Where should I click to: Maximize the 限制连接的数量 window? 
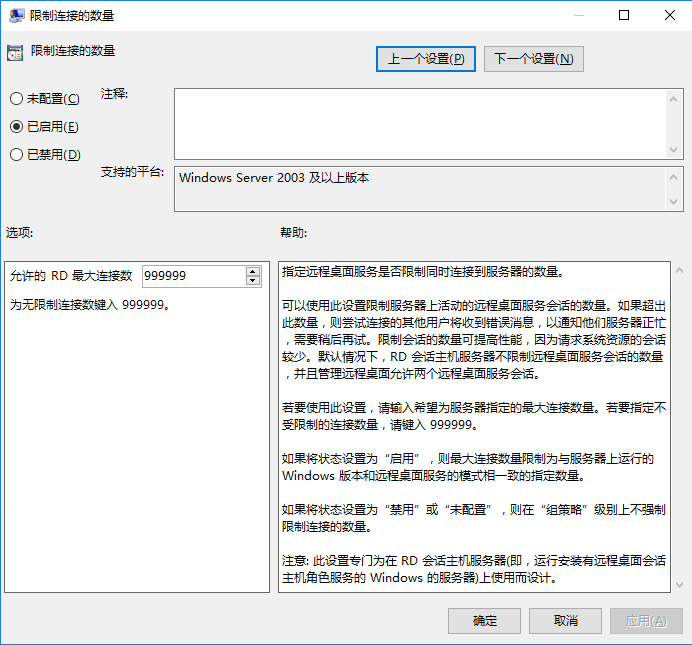tap(624, 15)
